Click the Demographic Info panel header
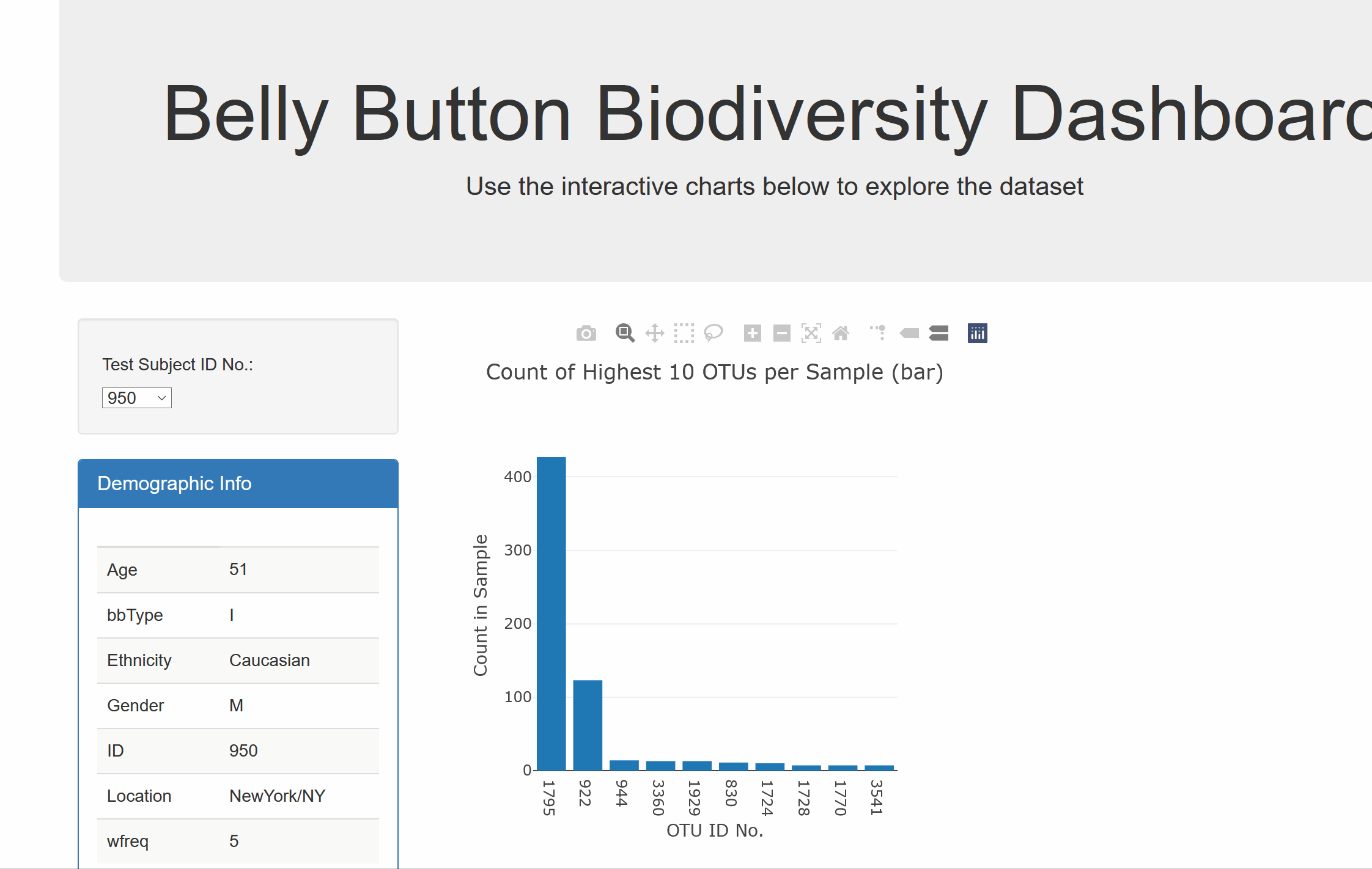The width and height of the screenshot is (1372, 869). click(x=238, y=483)
